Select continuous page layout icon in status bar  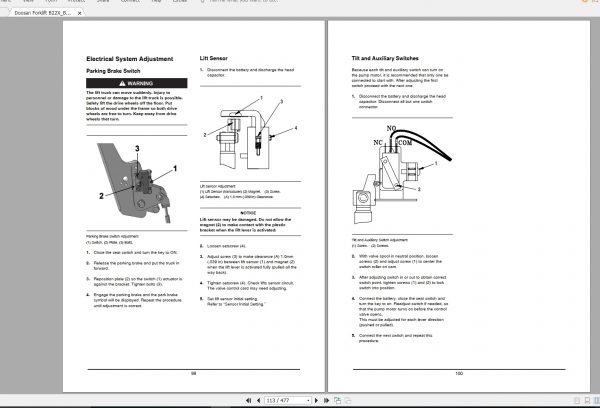tap(587, 400)
